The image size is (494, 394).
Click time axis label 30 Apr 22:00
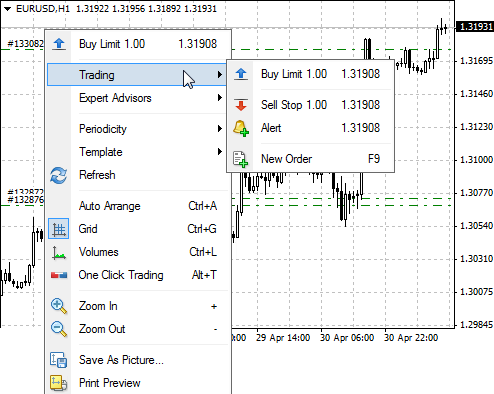(x=411, y=338)
